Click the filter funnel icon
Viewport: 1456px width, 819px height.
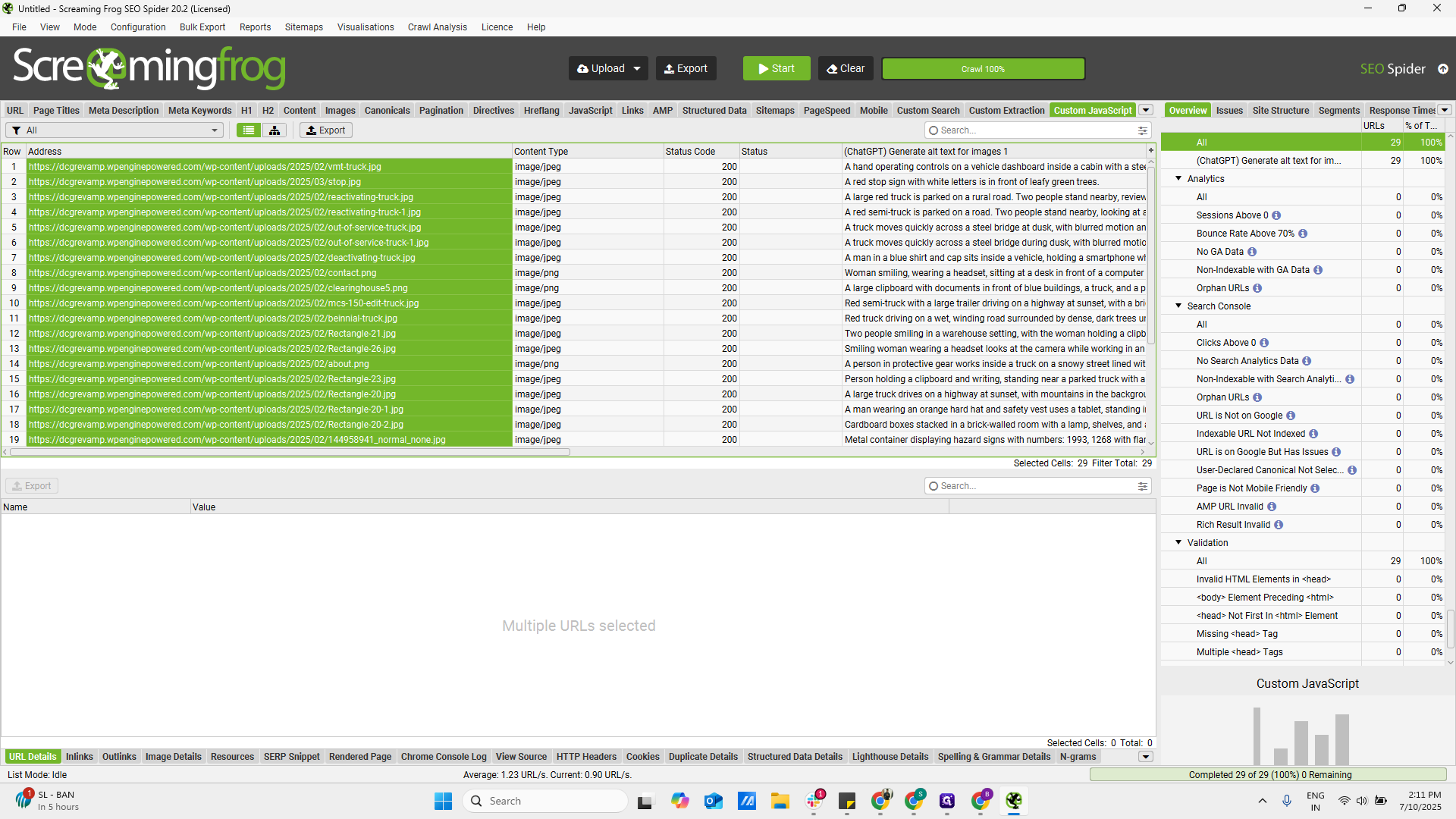(15, 130)
